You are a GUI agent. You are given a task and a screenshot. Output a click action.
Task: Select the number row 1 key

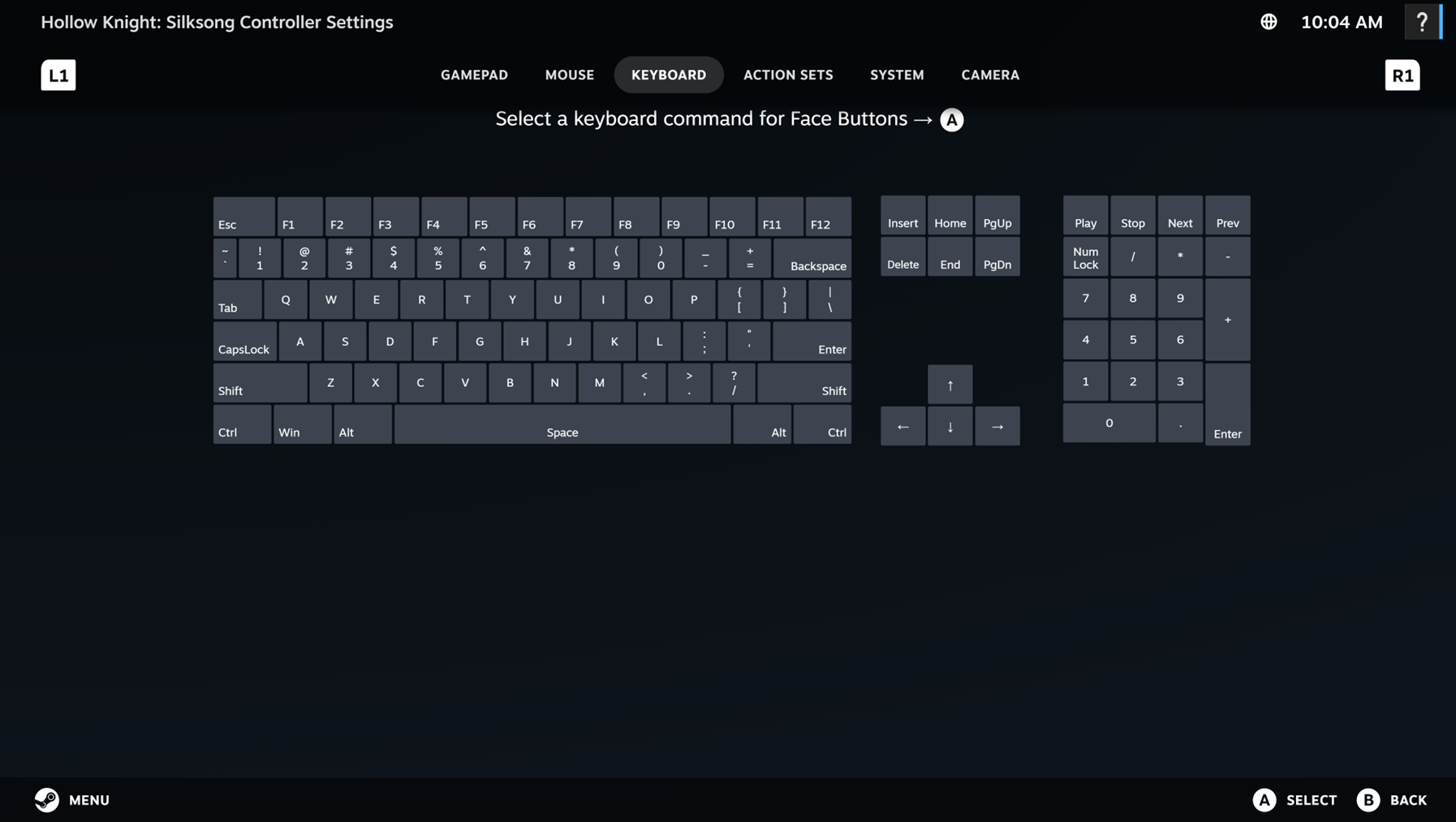[x=260, y=258]
